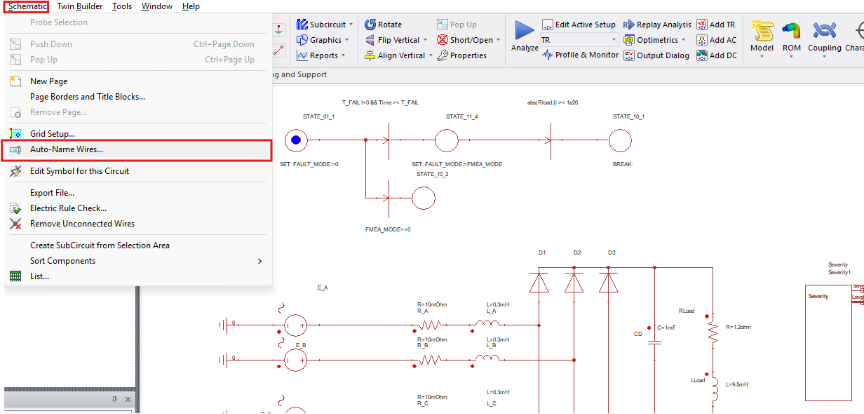Click the Add DC icon

click(702, 56)
